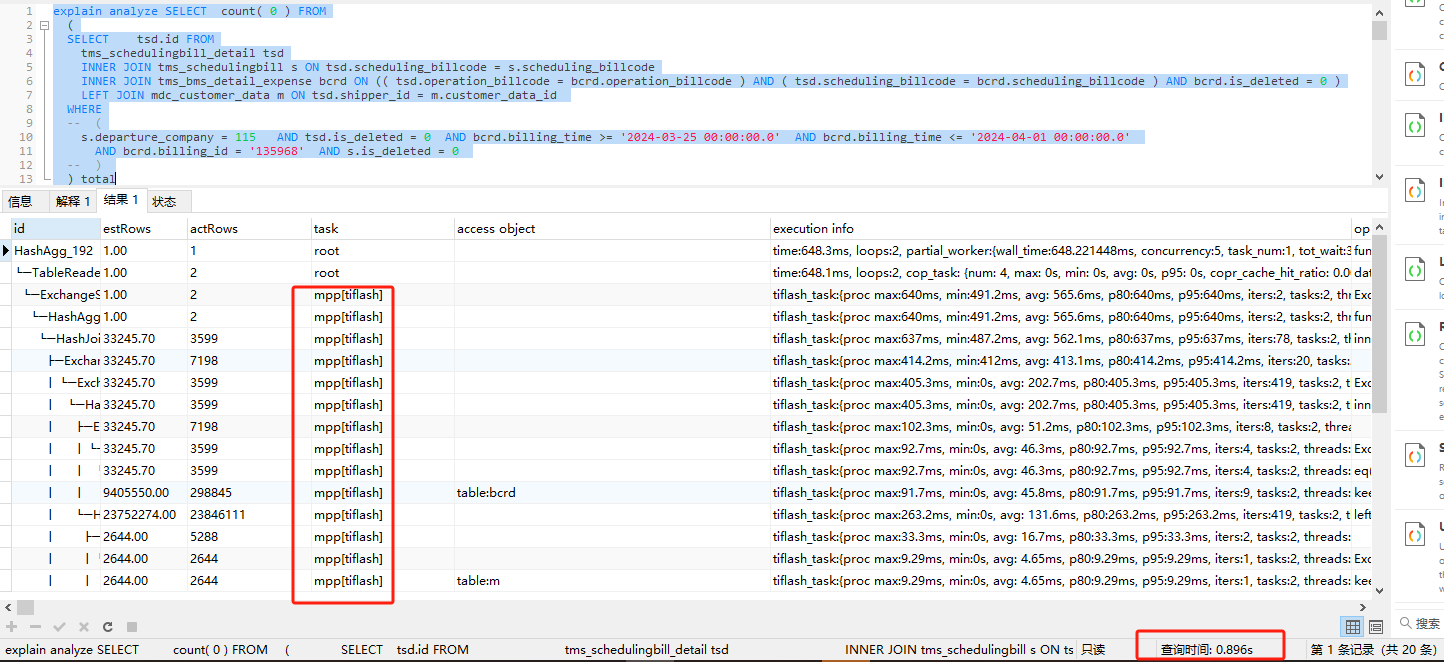Click the horizontal scrollbar left arrow
Viewport: 1444px width, 662px height.
coord(6,607)
